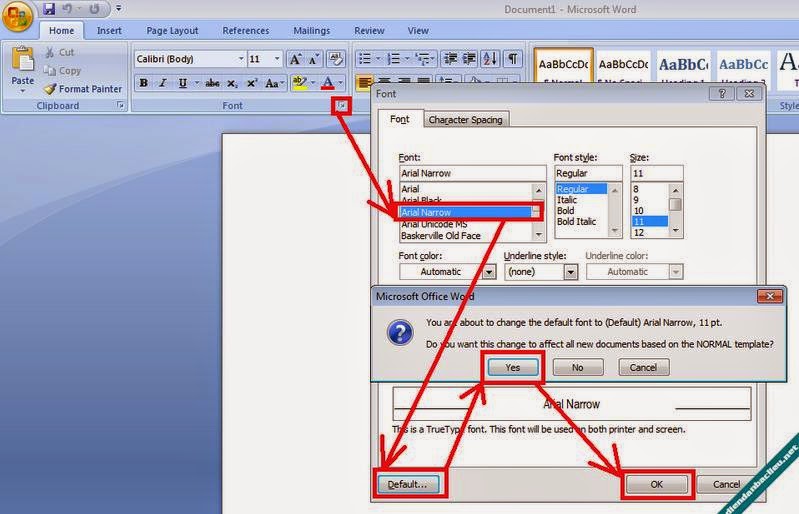799x514 pixels.
Task: Switch to the Character Spacing tab
Action: [465, 120]
